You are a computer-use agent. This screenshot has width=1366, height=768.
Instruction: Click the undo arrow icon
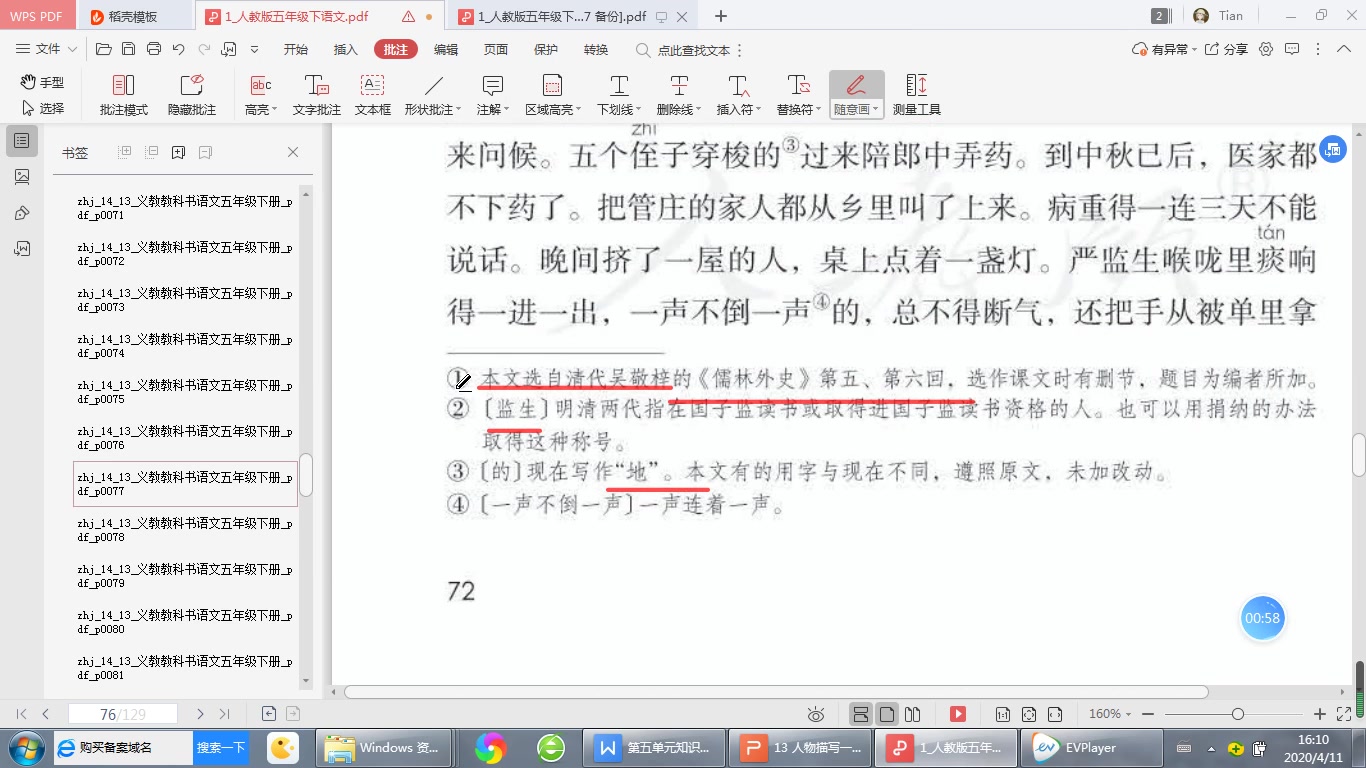[x=179, y=49]
